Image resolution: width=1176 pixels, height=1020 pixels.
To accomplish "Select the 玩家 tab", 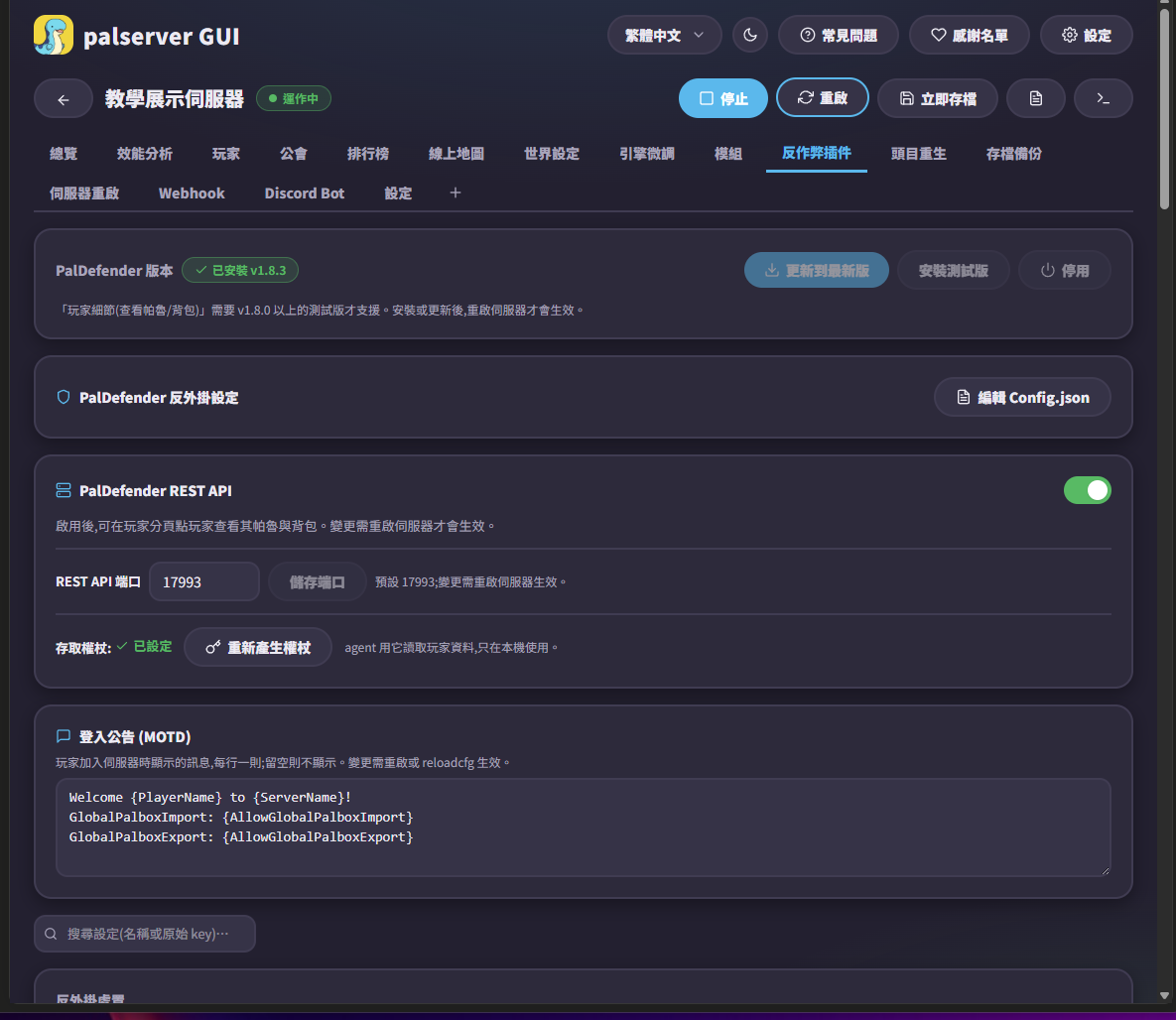I will coord(225,154).
